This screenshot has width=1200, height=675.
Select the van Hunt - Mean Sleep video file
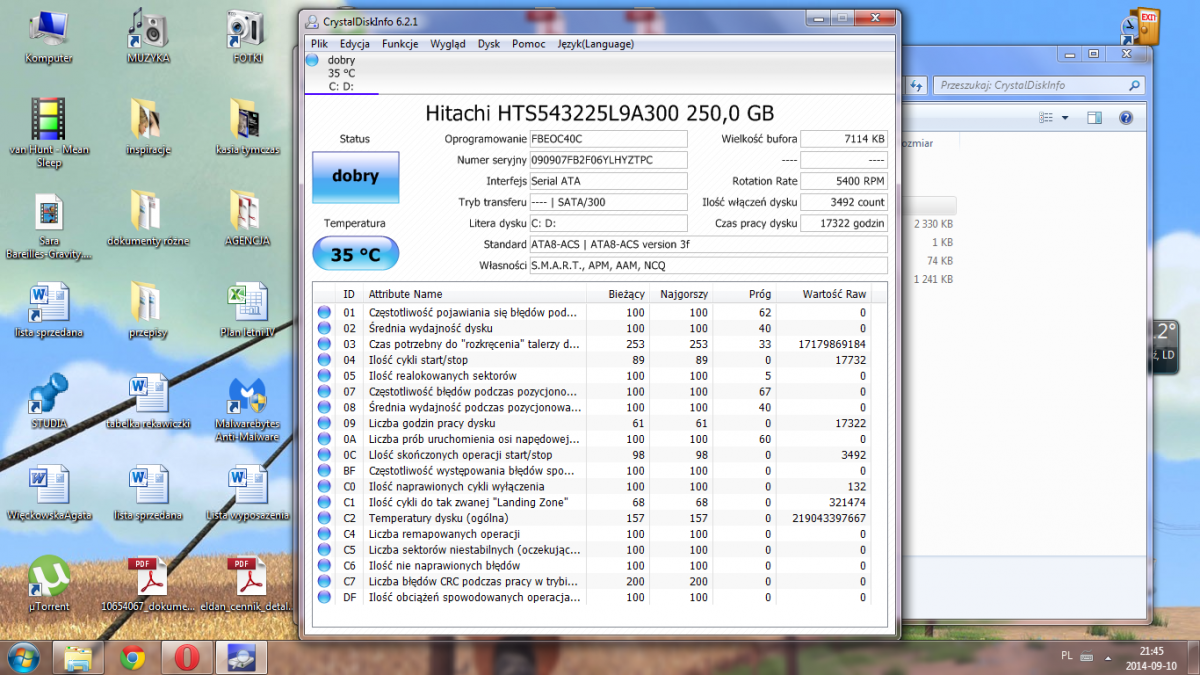pyautogui.click(x=48, y=132)
